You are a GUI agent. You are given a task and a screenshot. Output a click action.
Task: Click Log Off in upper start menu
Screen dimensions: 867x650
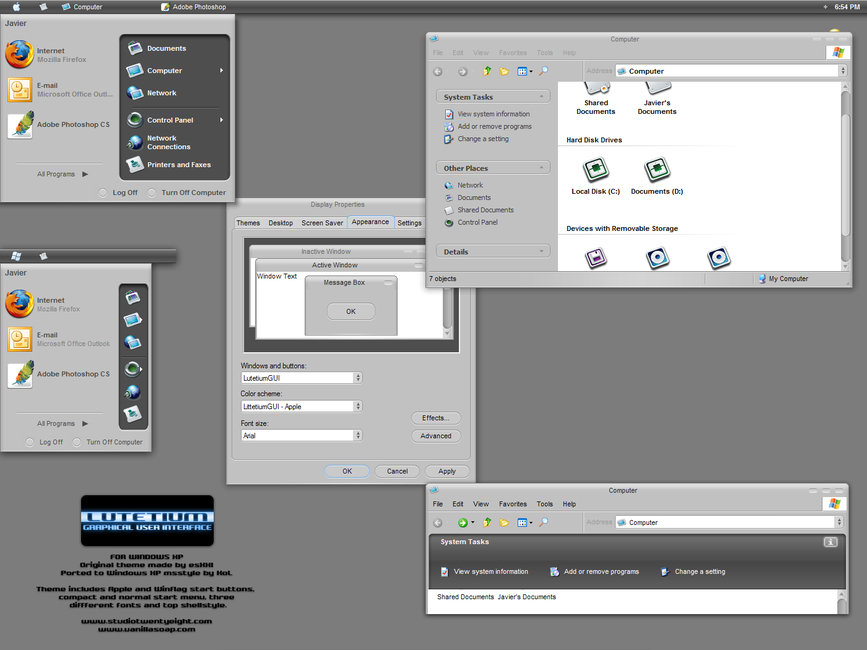click(118, 192)
